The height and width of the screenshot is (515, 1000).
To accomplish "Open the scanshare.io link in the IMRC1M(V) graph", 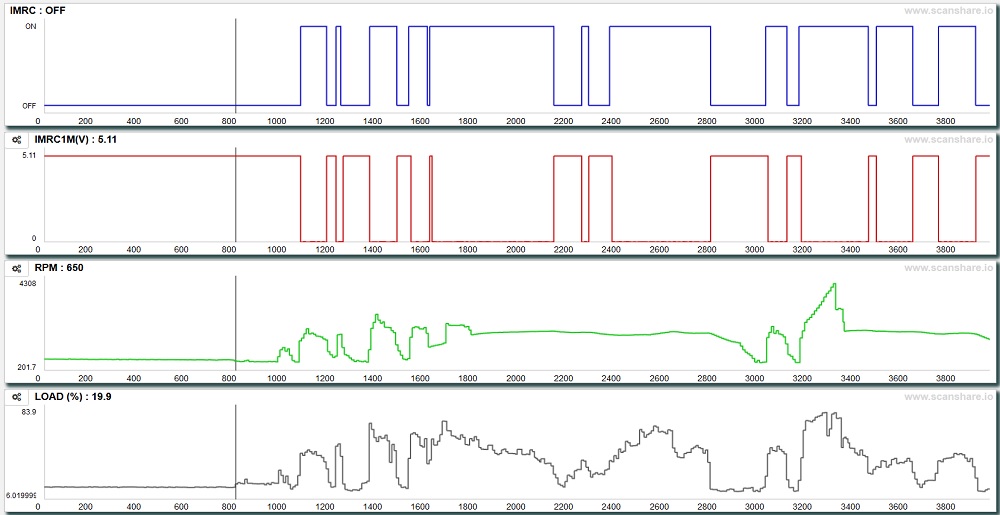I will [948, 140].
